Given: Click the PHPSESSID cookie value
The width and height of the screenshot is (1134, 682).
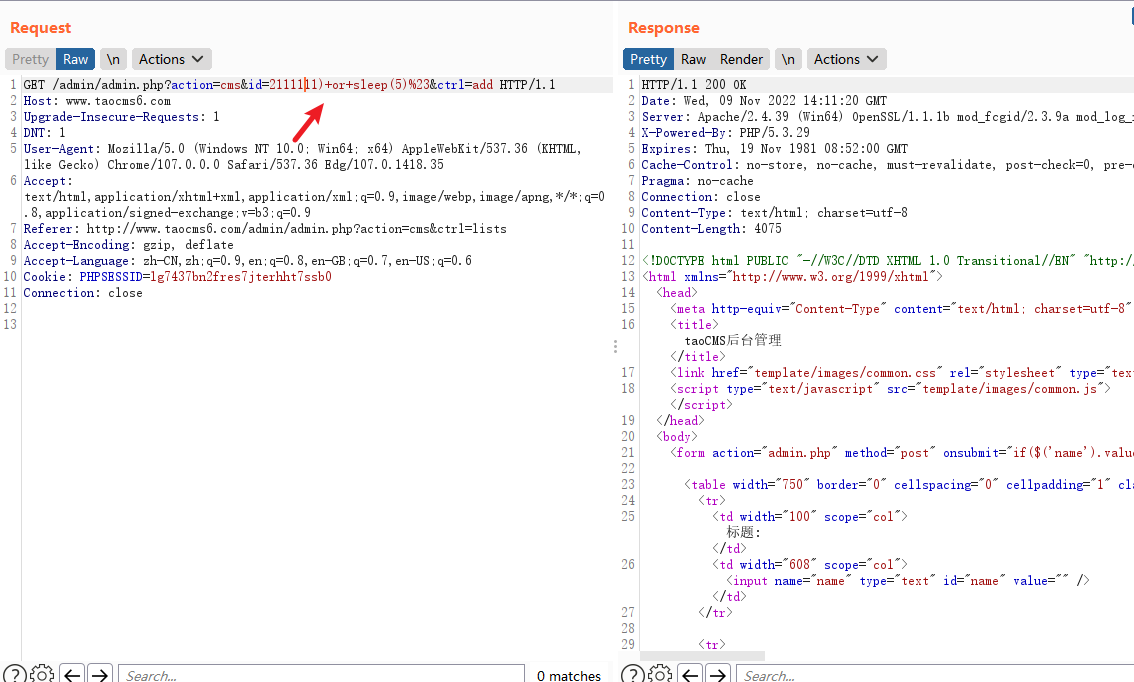Looking at the screenshot, I should pyautogui.click(x=241, y=277).
